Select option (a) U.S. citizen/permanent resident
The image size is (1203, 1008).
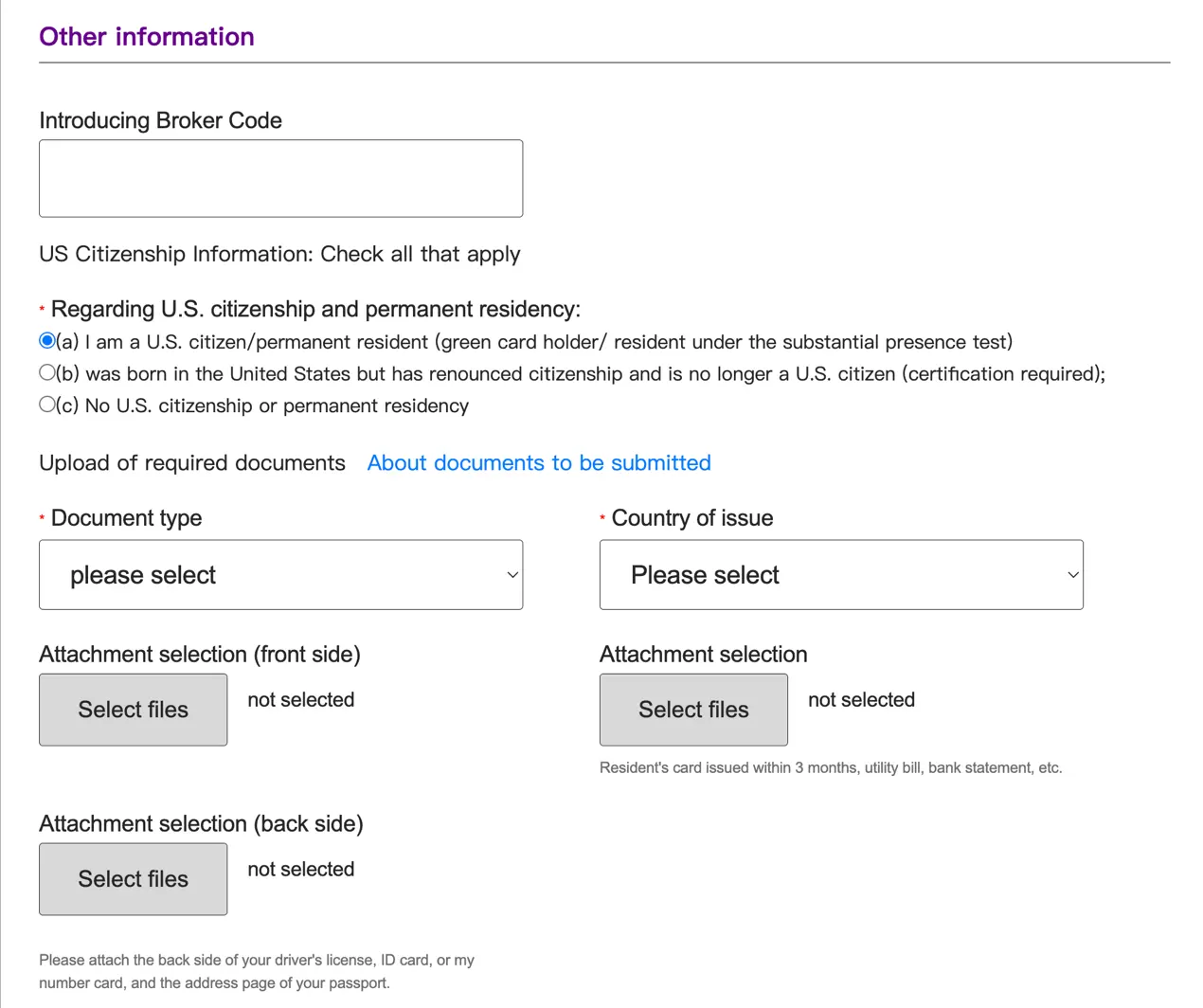(47, 340)
